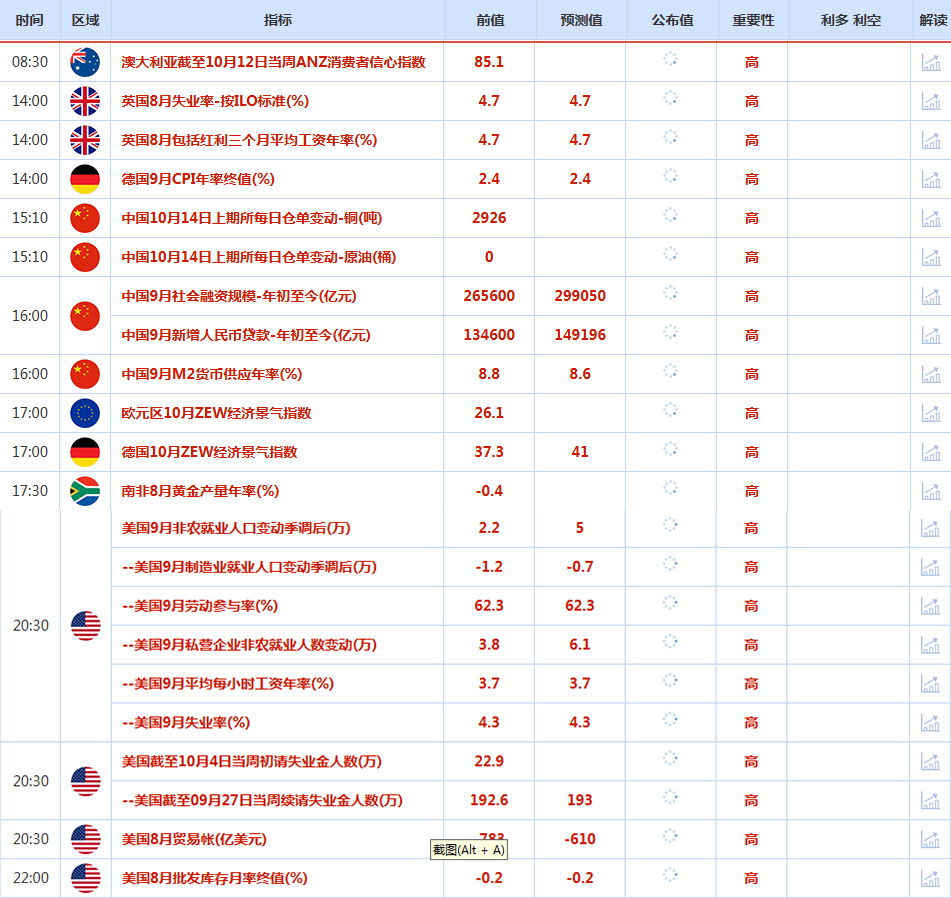
Task: Click chart icon for South Africa gold production row
Action: point(931,491)
